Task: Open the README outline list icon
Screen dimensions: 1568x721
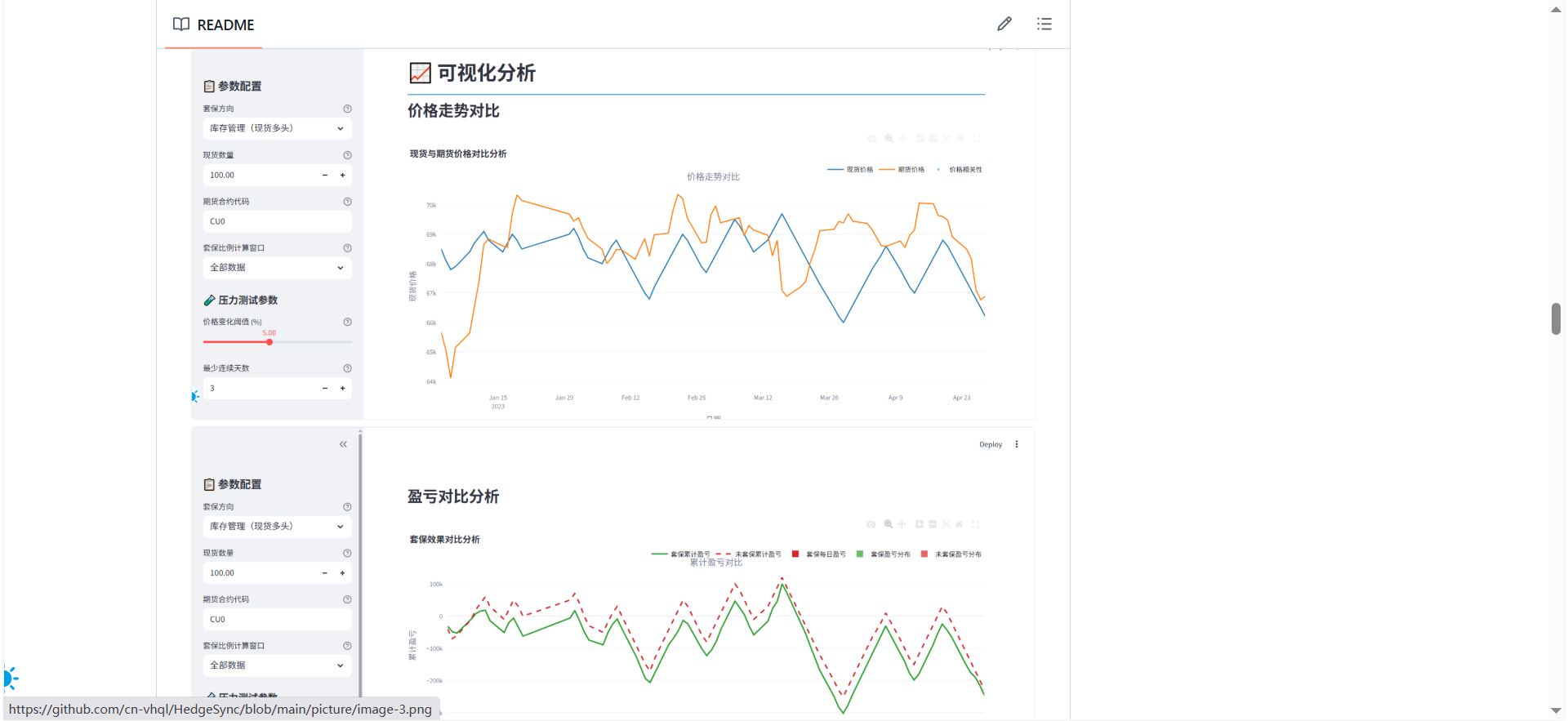Action: [1044, 24]
